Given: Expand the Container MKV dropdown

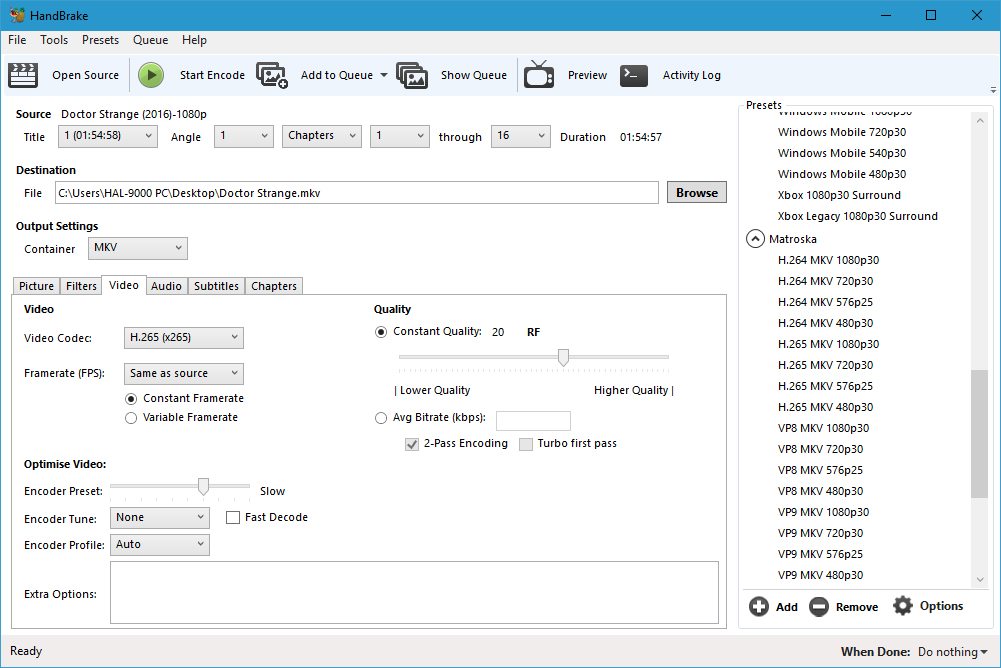Looking at the screenshot, I should (x=137, y=248).
